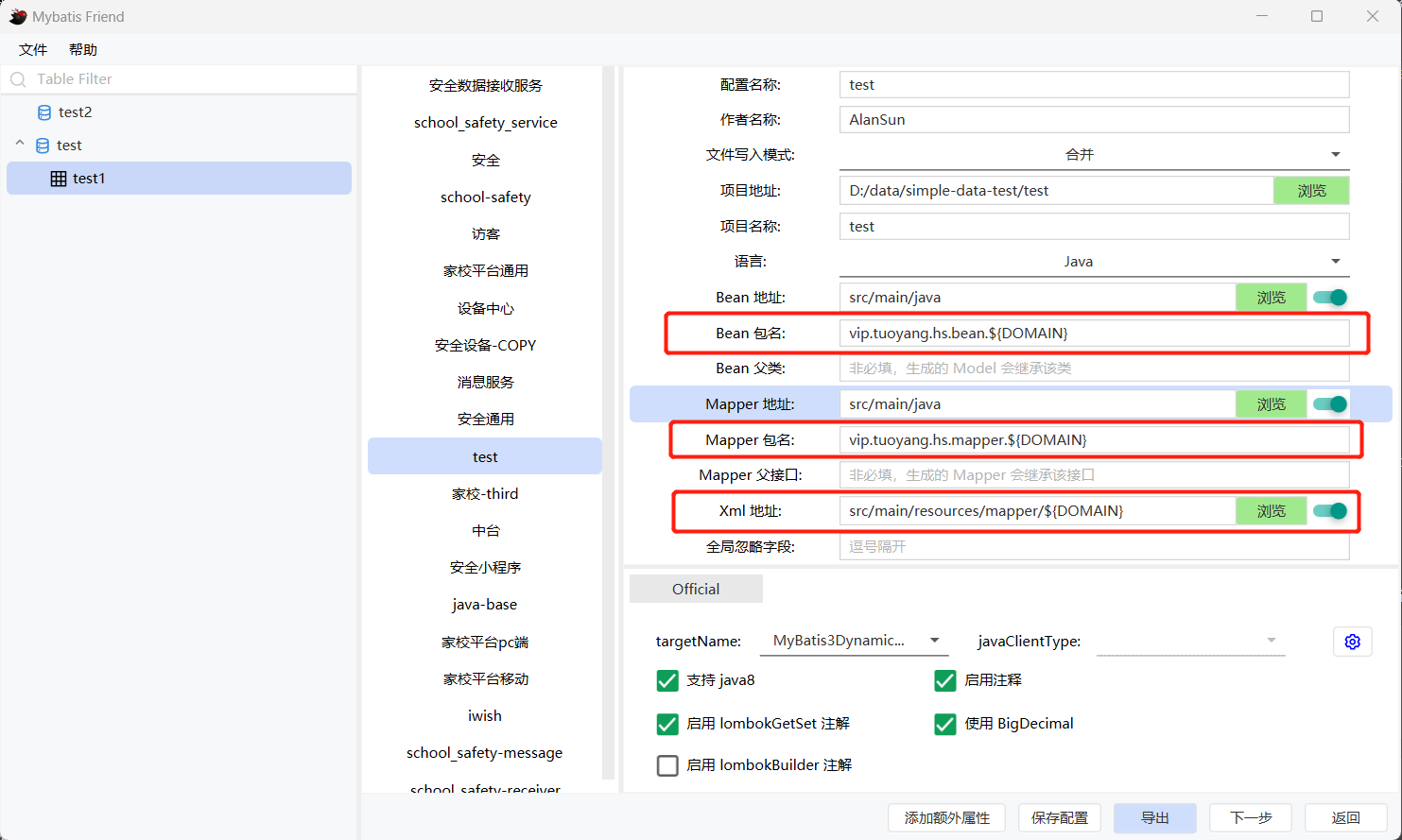Select the 安全通用 configuration
The height and width of the screenshot is (840, 1402).
[485, 420]
